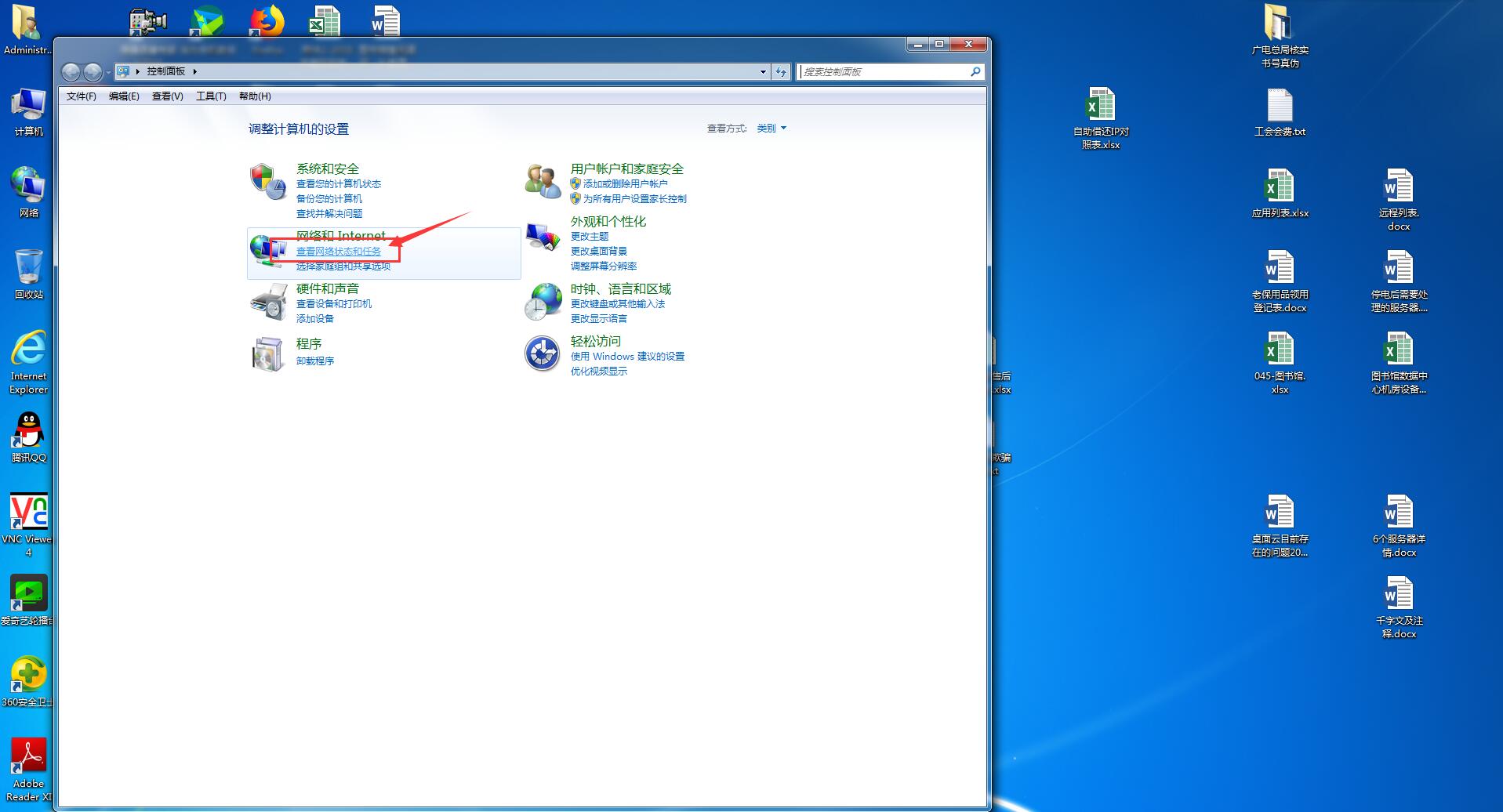
Task: Select the Adobe Reader XI desktop shortcut
Action: 29,770
